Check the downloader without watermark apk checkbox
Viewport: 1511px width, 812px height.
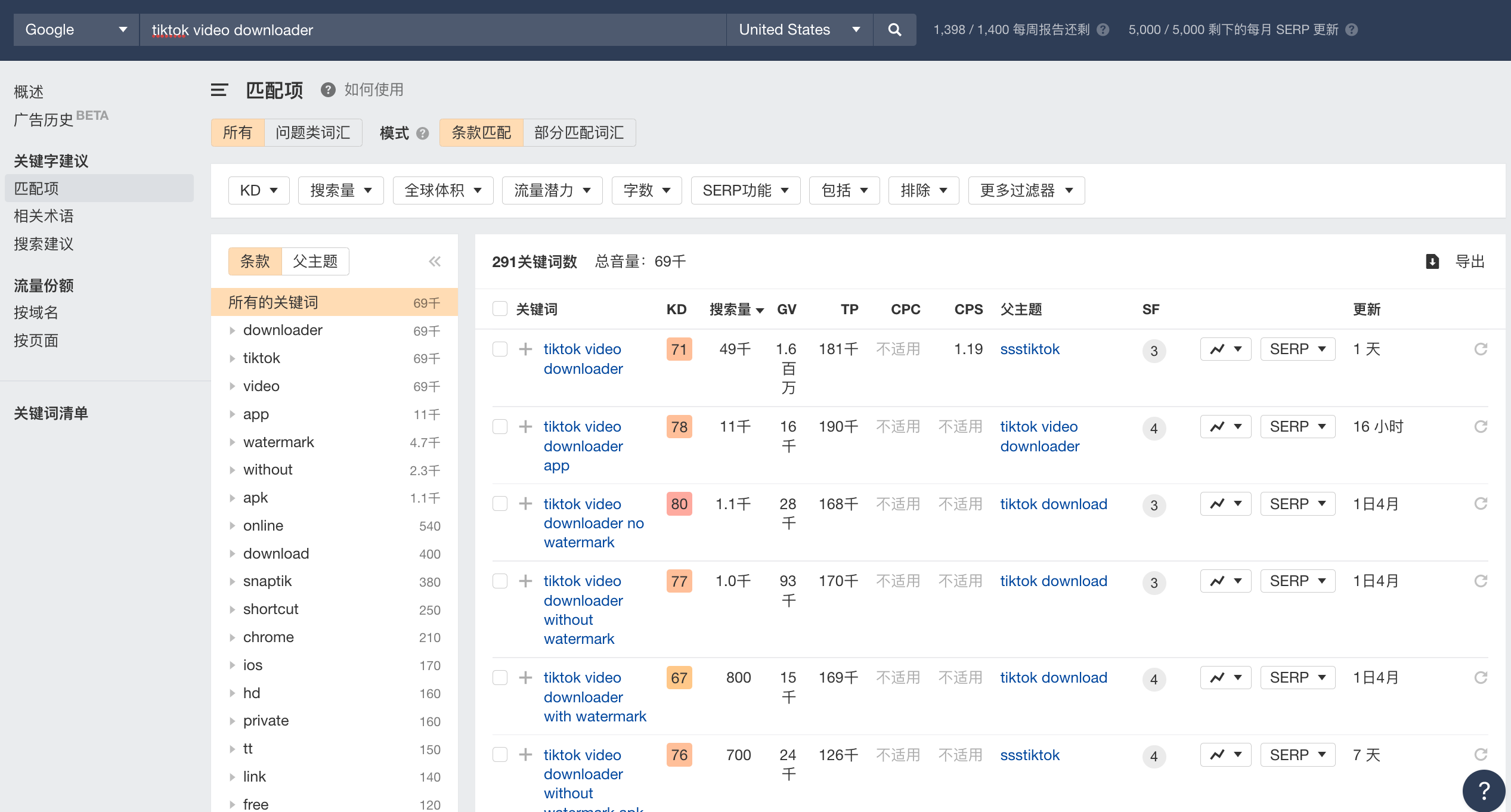500,755
